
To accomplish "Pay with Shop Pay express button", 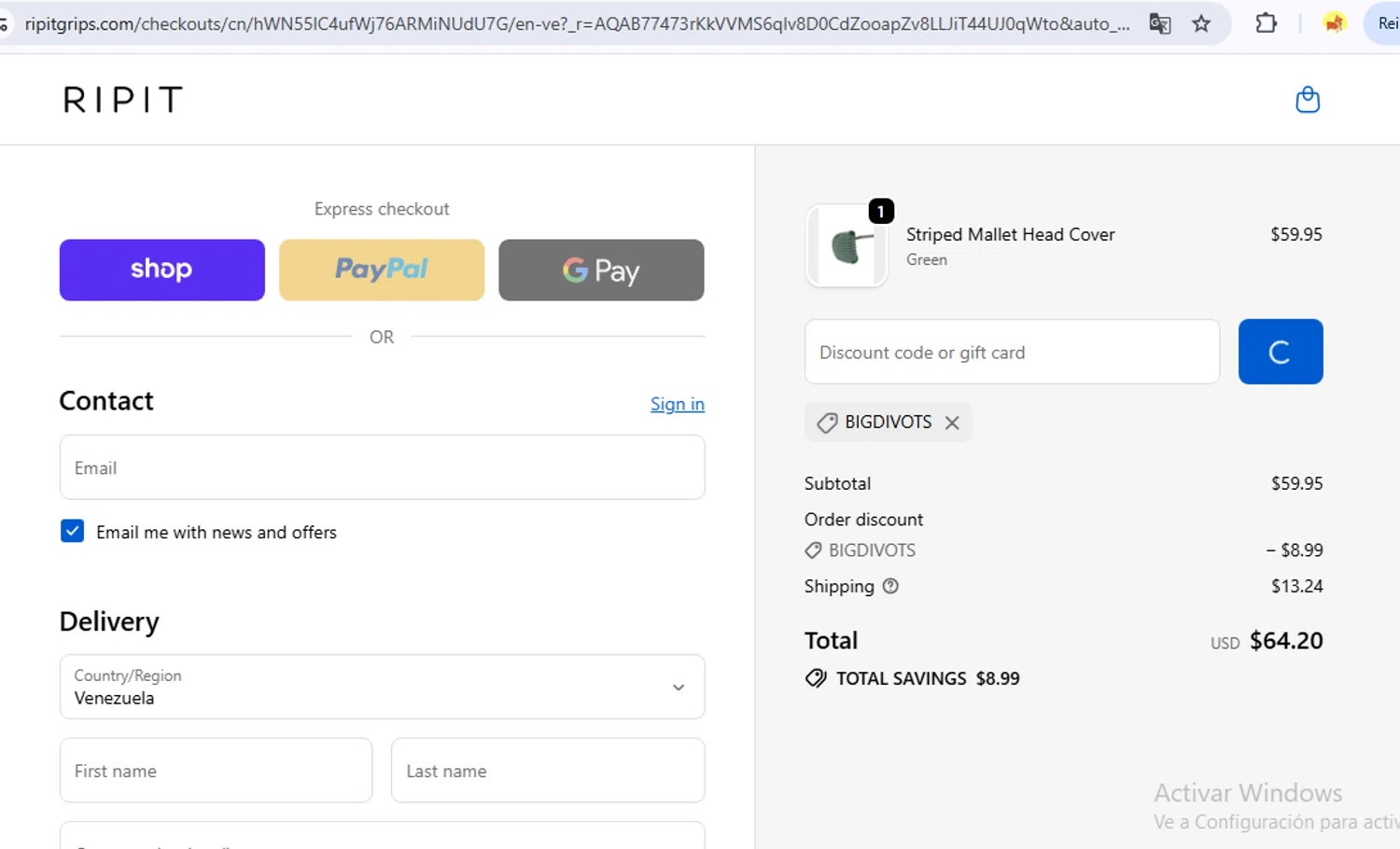I will click(x=162, y=270).
